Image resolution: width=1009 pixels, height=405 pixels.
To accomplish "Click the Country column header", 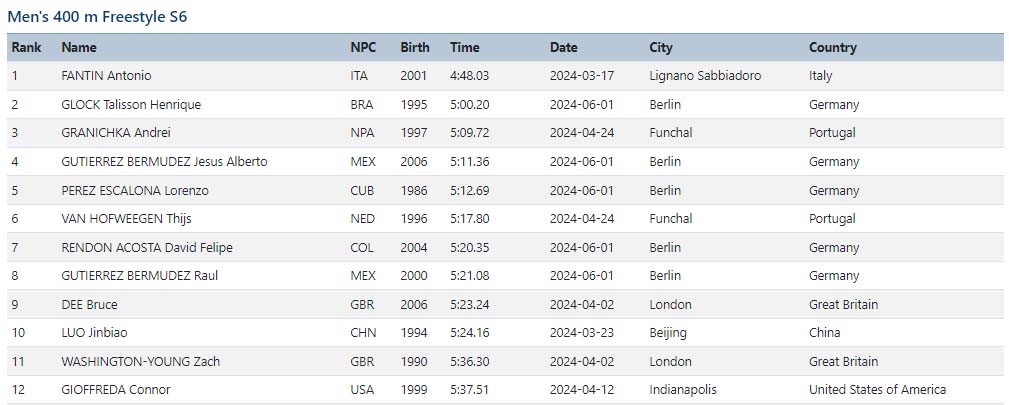I will [x=833, y=48].
